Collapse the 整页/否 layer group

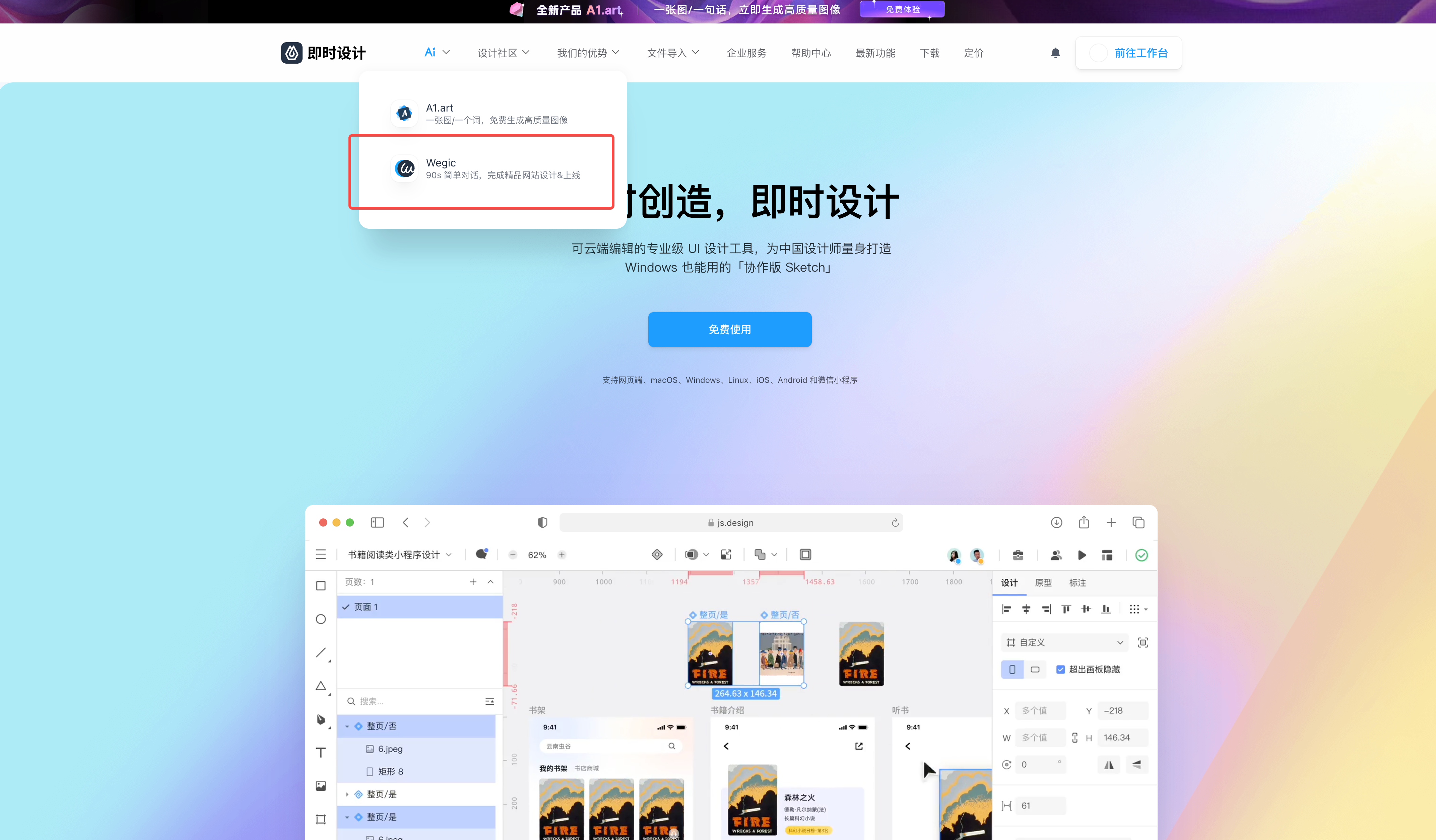coord(347,726)
